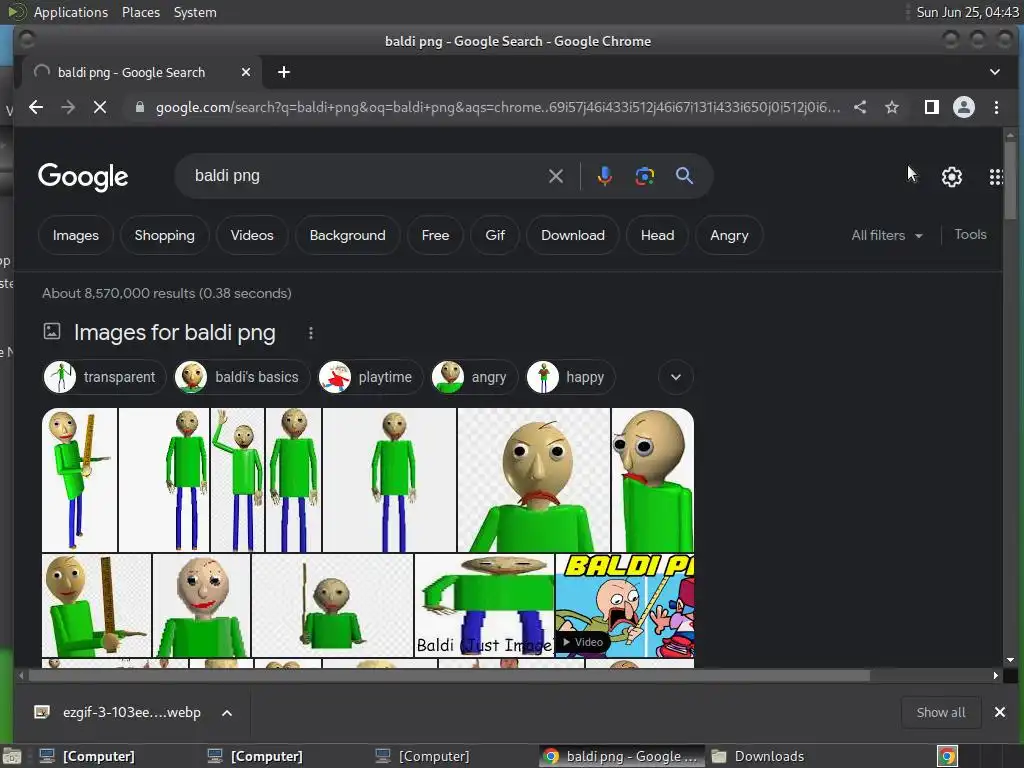Open the Baldi Just Image thumbnail

(x=484, y=605)
